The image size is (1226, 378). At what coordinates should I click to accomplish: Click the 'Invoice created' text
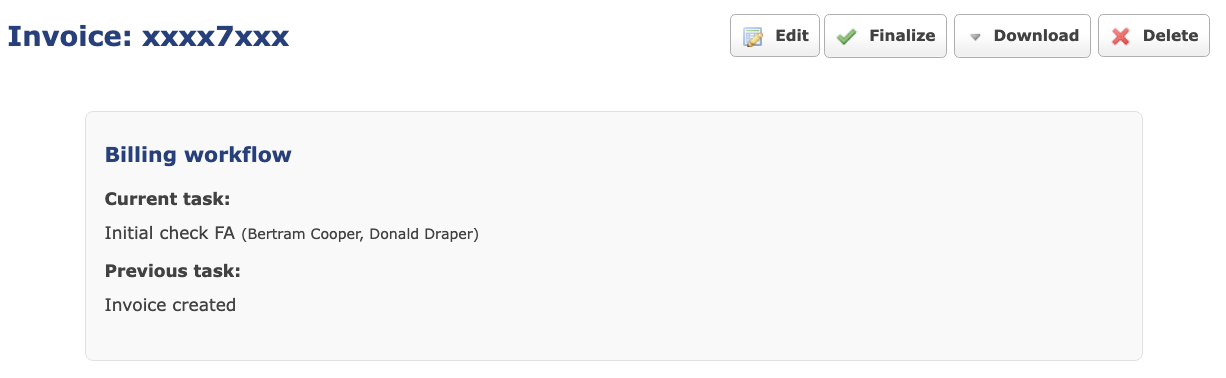(x=170, y=305)
